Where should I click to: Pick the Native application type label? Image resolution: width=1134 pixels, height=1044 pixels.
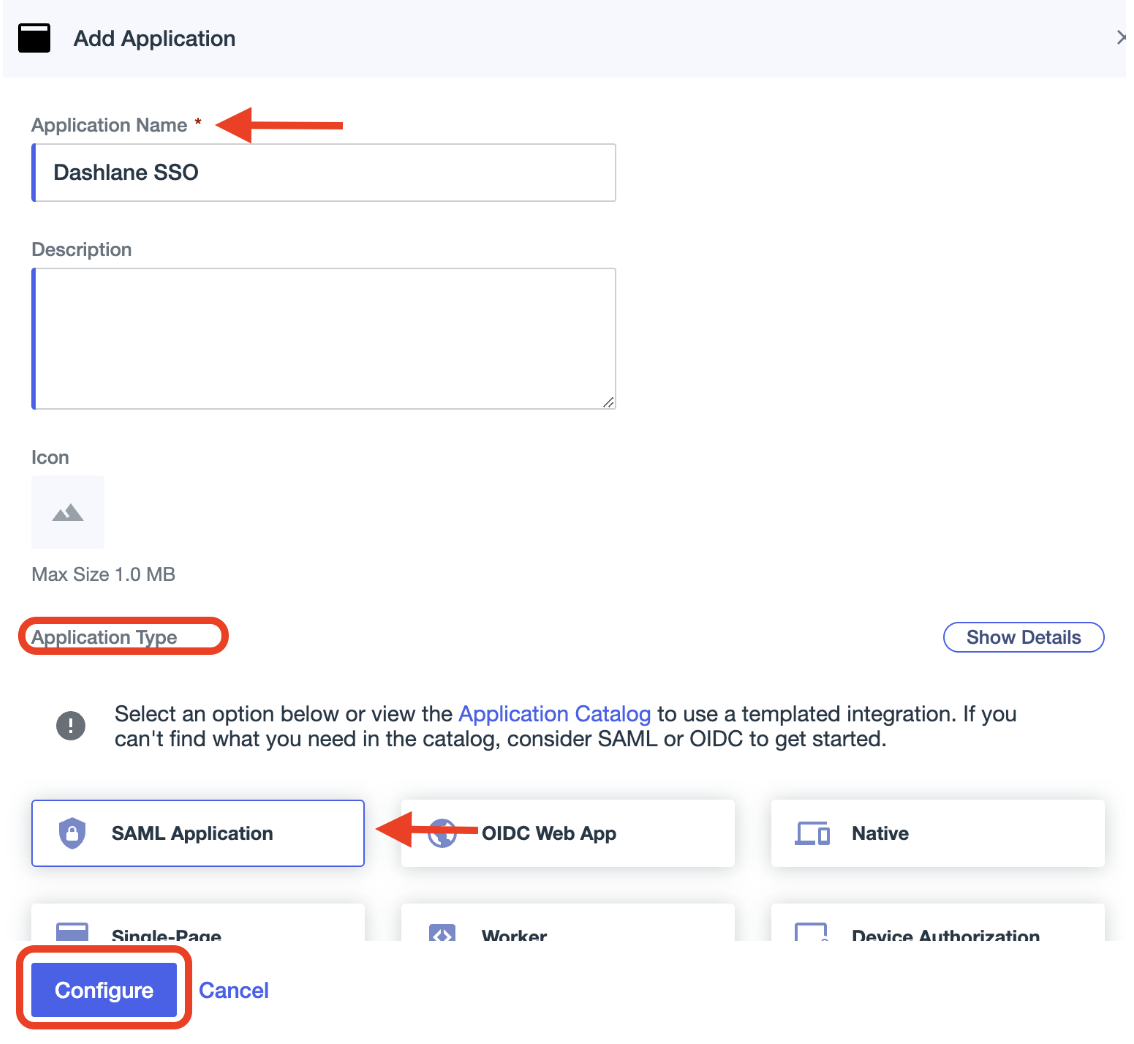(x=880, y=833)
